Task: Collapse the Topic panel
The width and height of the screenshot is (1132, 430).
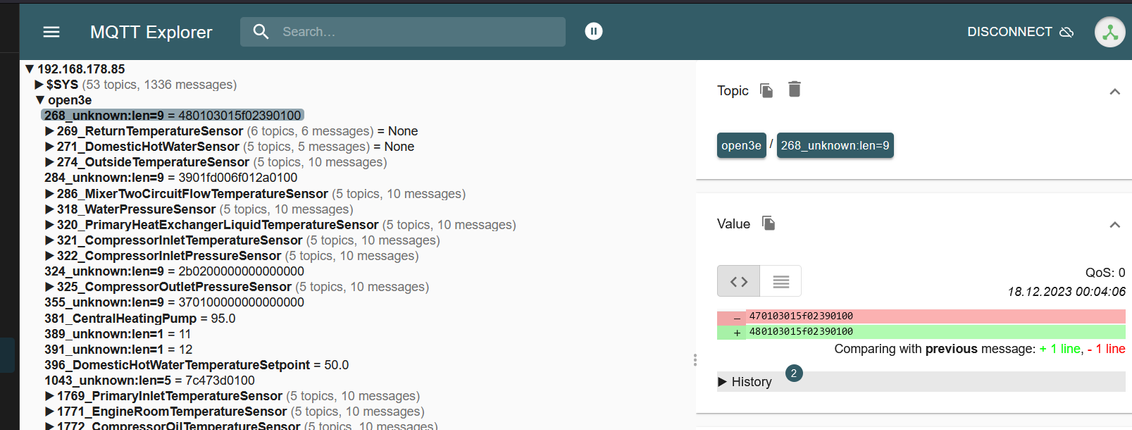Action: (1114, 91)
